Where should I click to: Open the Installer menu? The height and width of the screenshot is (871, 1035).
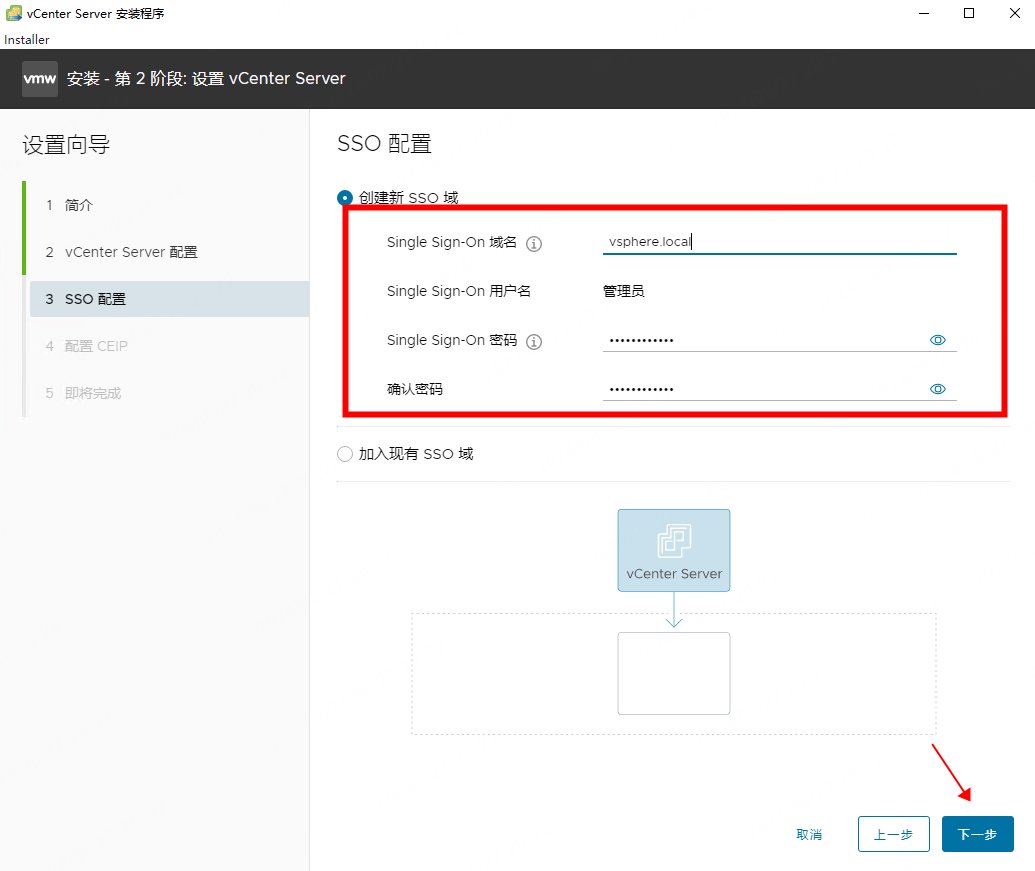pos(26,40)
